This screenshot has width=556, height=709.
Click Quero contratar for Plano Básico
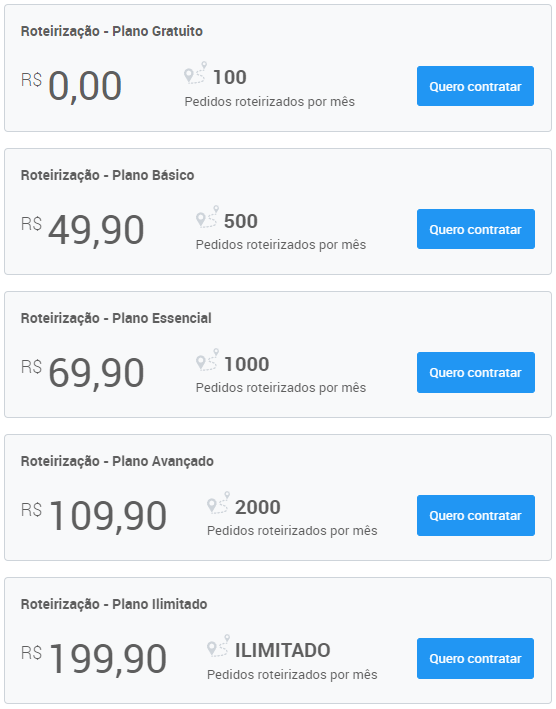476,229
